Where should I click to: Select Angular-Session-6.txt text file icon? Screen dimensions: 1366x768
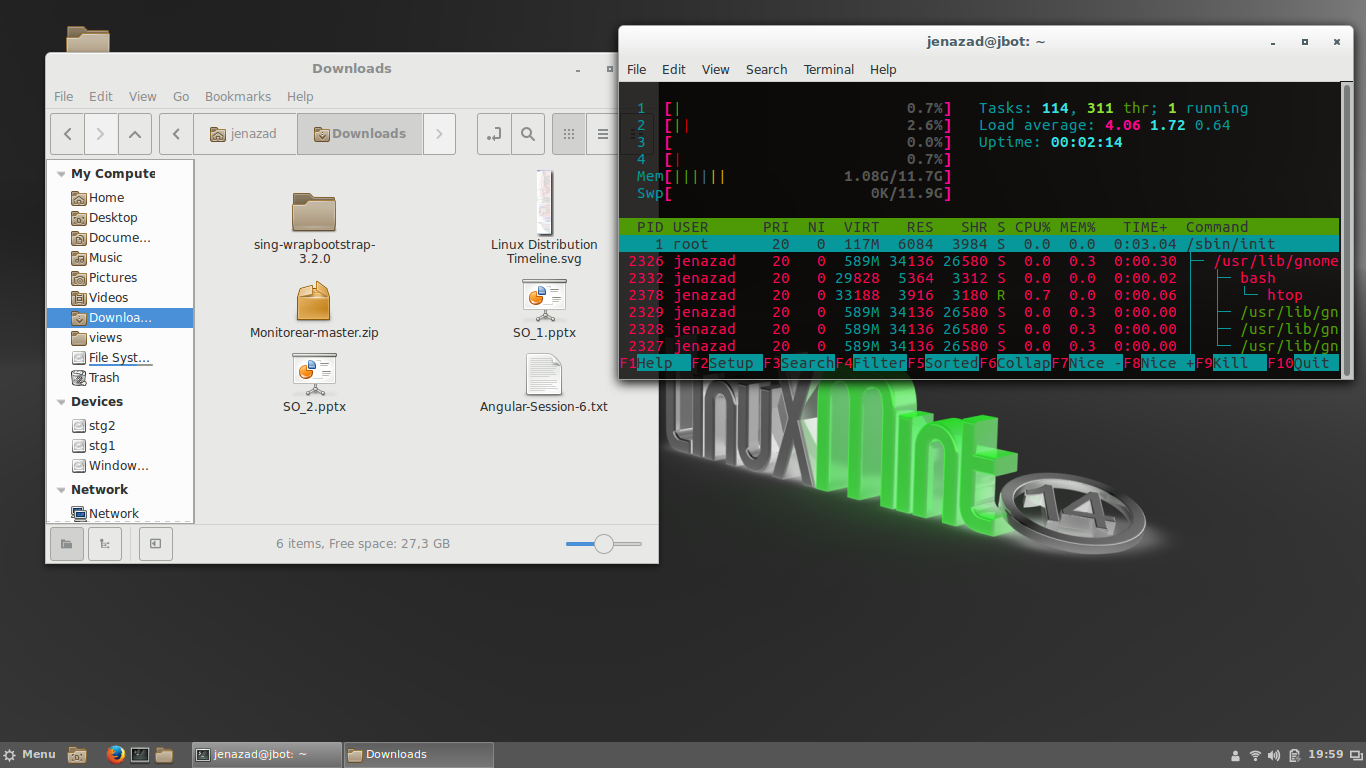pos(544,375)
